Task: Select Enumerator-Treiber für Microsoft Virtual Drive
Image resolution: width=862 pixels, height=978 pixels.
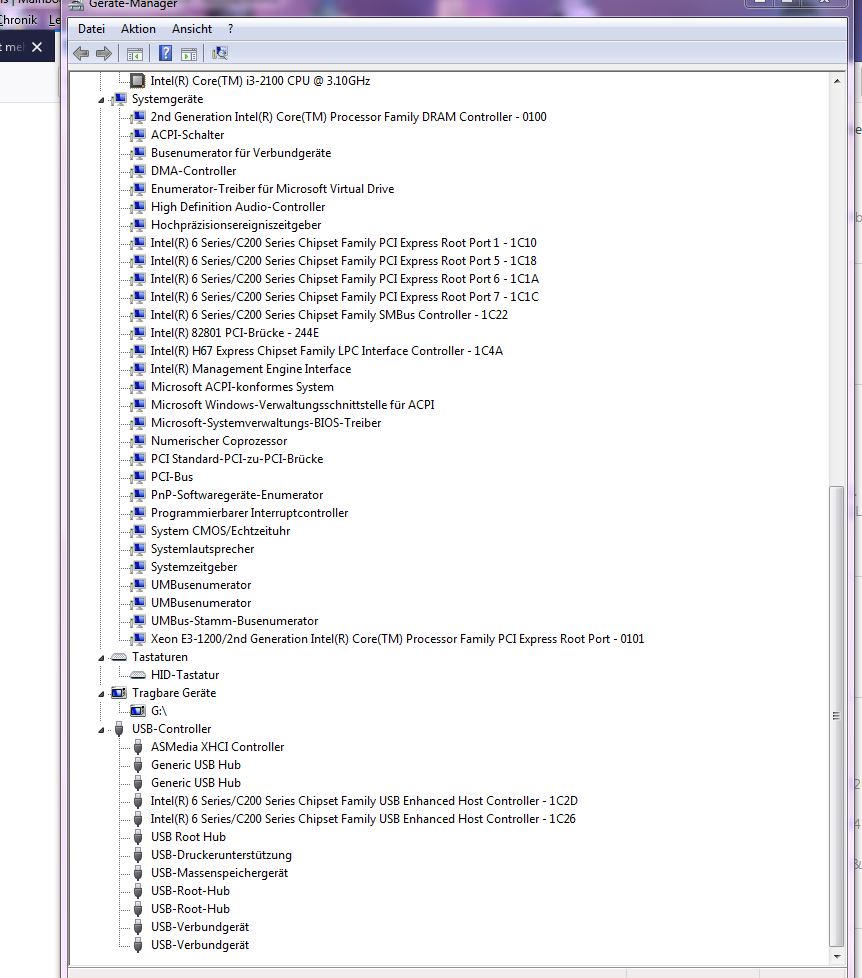Action: 273,189
